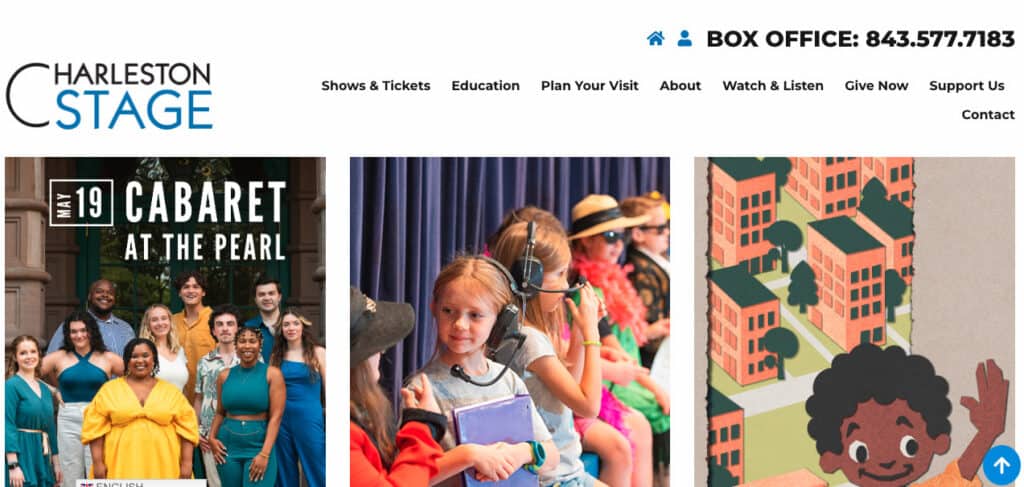Click the Give Now link
Image resolution: width=1024 pixels, height=487 pixels.
876,86
